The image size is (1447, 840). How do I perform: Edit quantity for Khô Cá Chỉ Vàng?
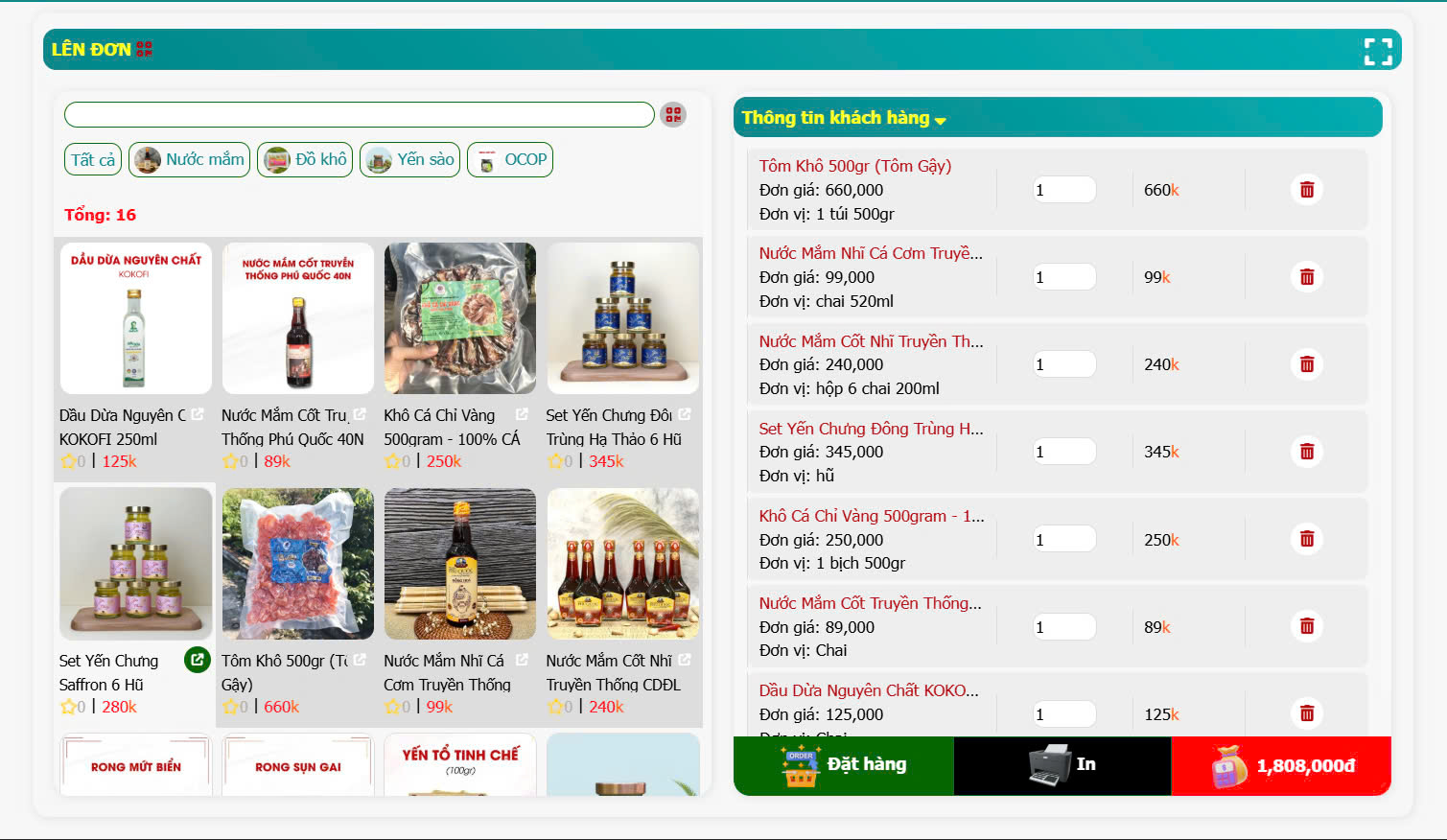[1064, 539]
